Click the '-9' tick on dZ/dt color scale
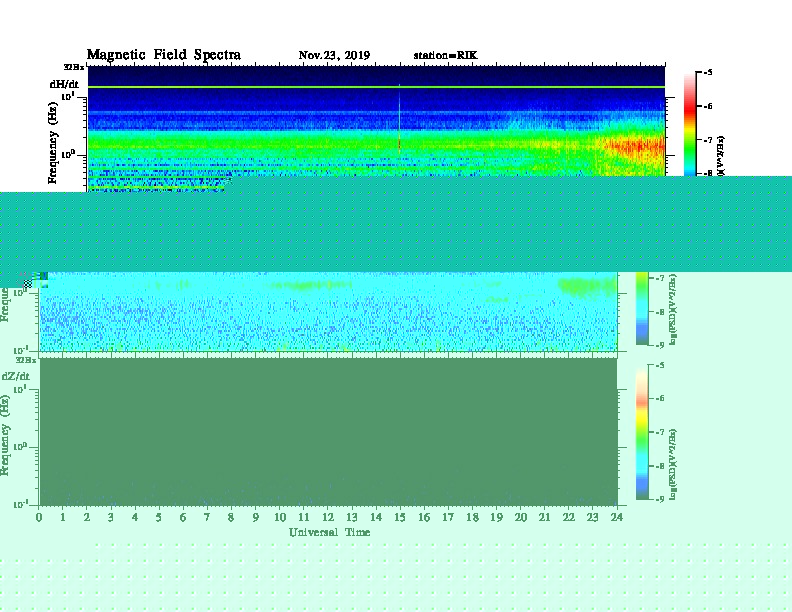This screenshot has height=612, width=792. pos(659,499)
